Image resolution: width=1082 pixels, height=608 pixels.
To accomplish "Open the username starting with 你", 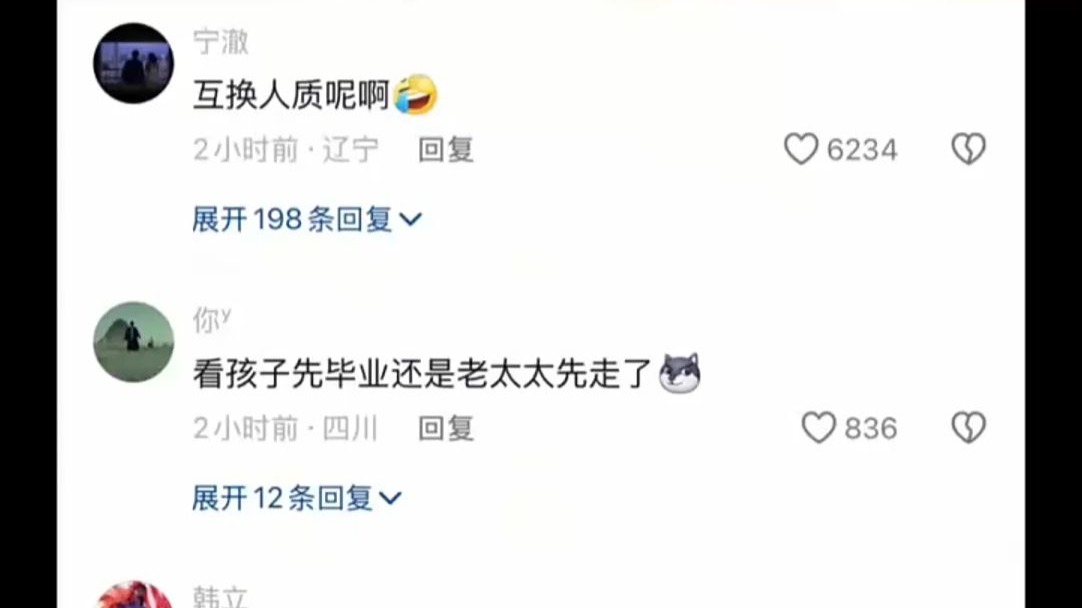I will click(x=212, y=320).
